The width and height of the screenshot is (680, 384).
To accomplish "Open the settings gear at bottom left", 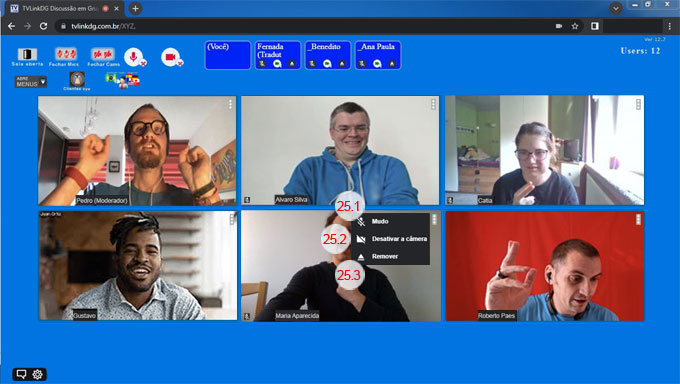I will click(x=37, y=374).
